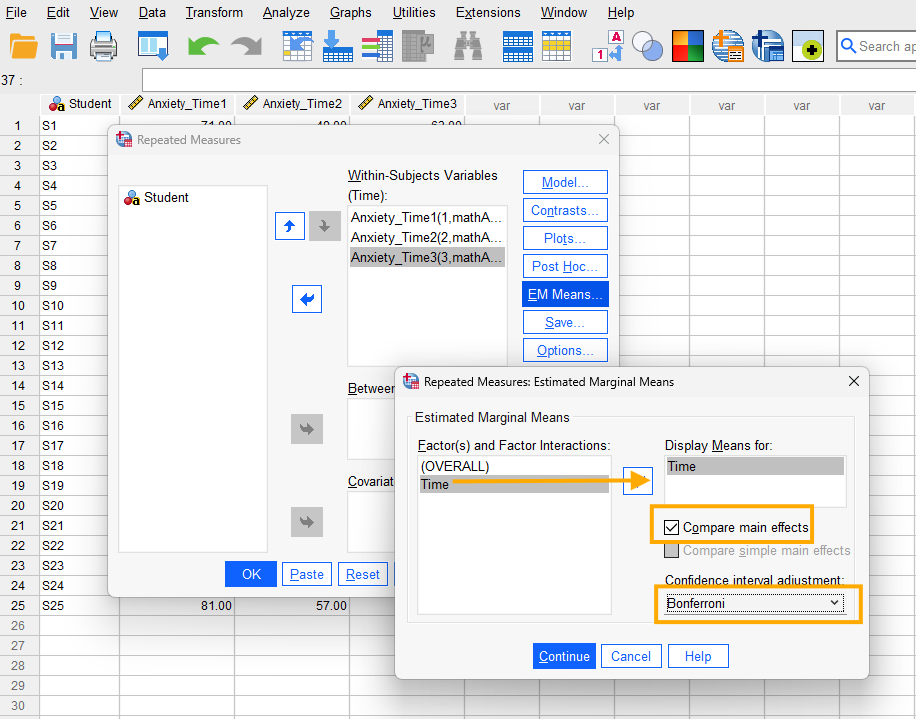This screenshot has height=719, width=916.
Task: Open the Bonferroni adjustment dropdown
Action: coord(757,602)
